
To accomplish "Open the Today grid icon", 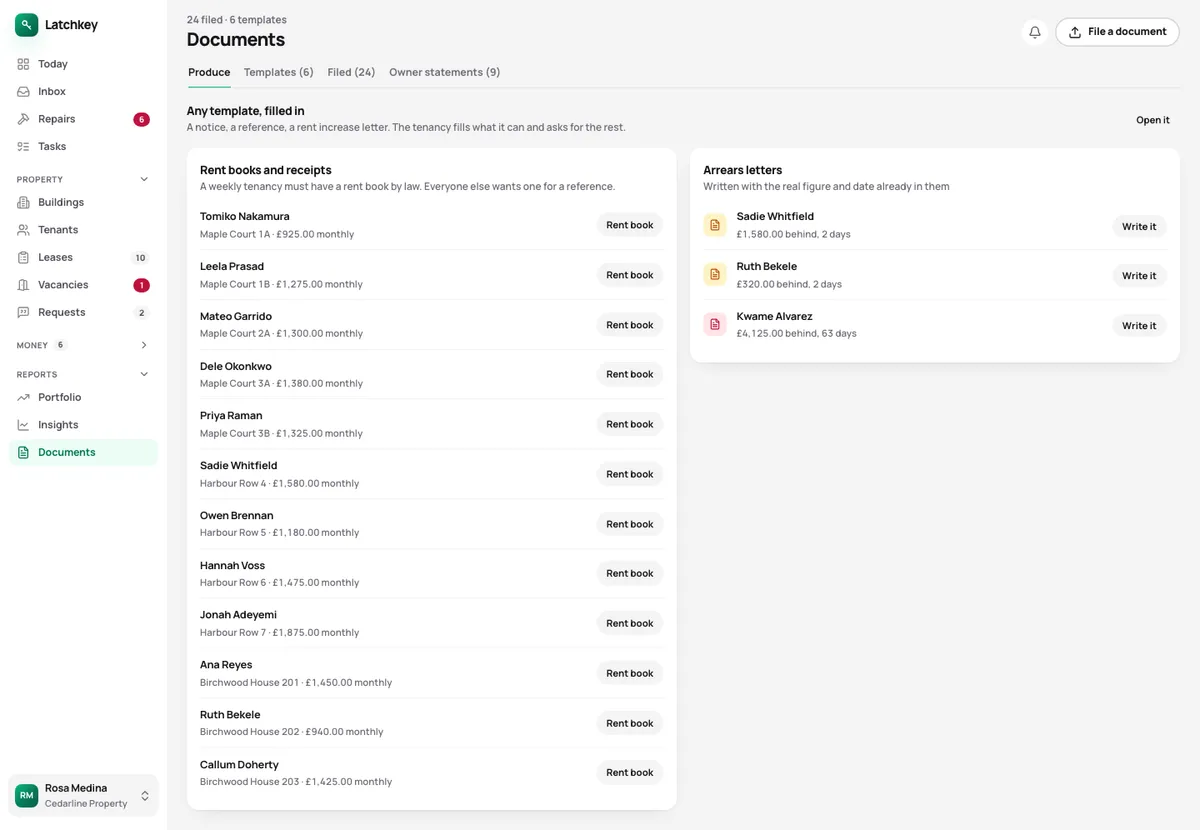I will pos(23,64).
